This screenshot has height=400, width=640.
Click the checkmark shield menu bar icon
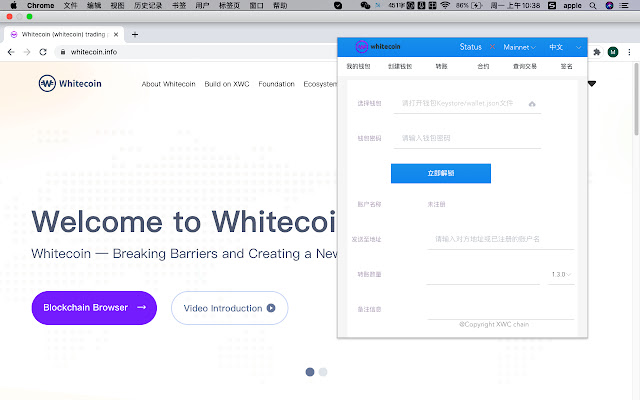(x=338, y=5)
